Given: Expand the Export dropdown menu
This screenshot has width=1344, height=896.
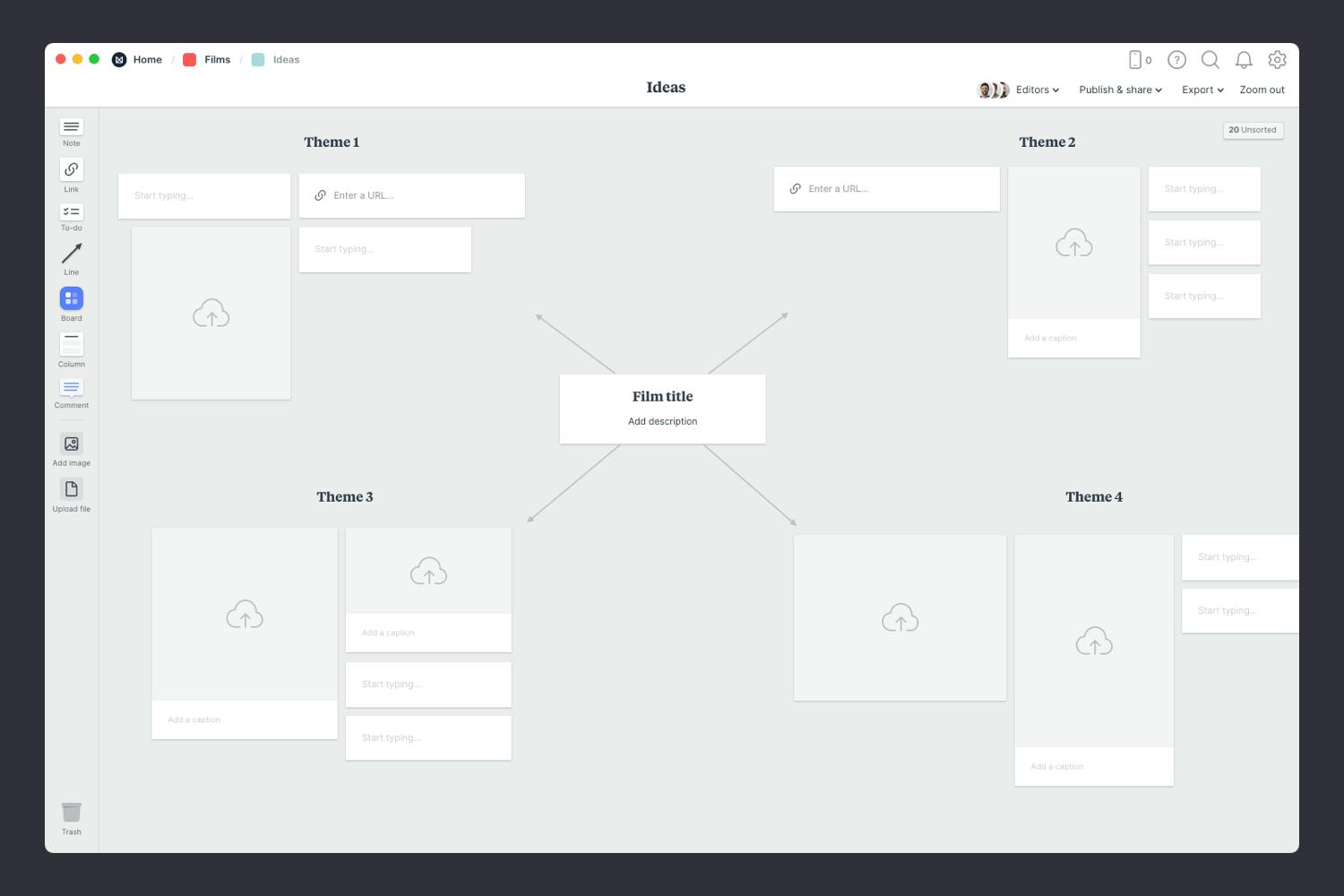Looking at the screenshot, I should click(1202, 90).
